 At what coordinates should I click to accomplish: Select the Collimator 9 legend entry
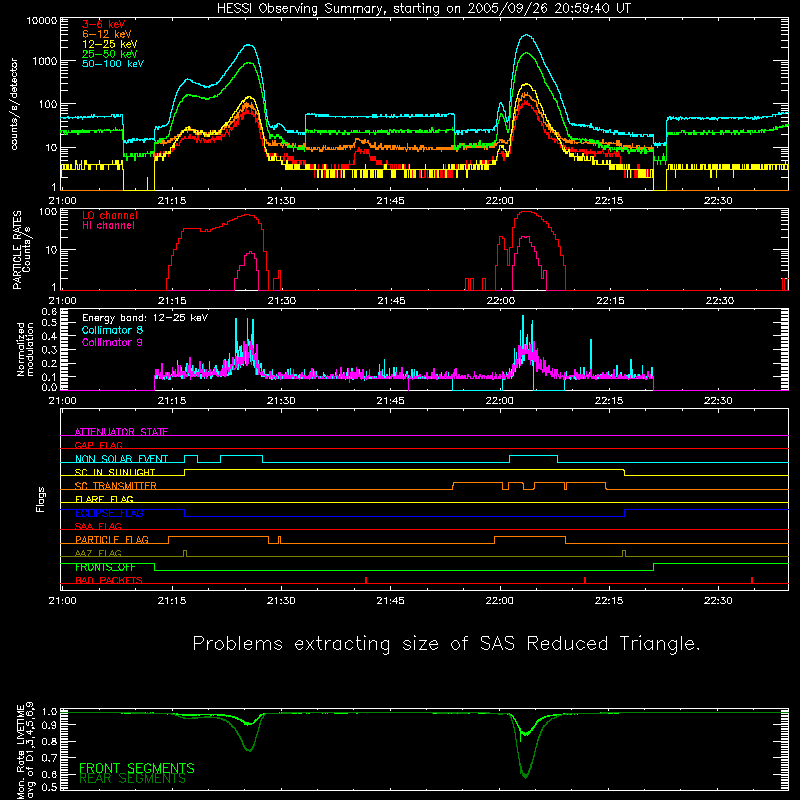point(112,342)
